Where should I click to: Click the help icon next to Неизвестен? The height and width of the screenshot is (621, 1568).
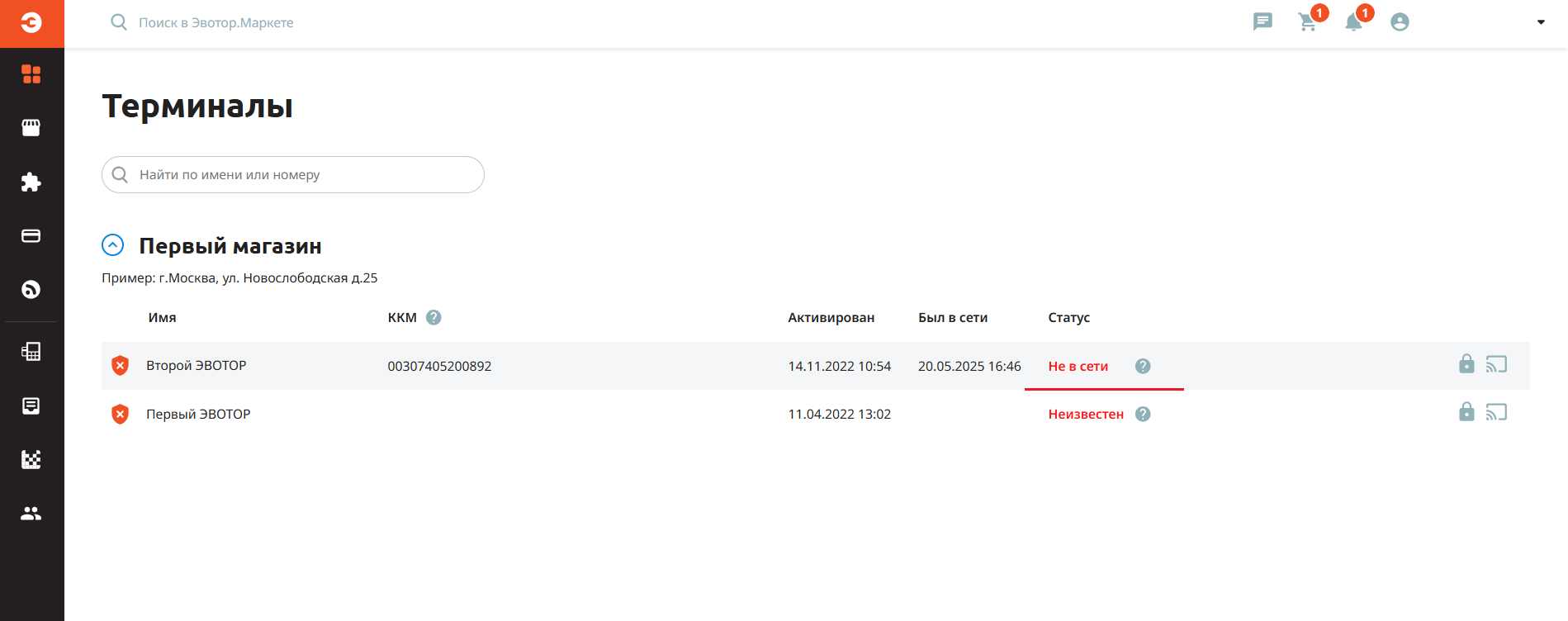[x=1143, y=414]
